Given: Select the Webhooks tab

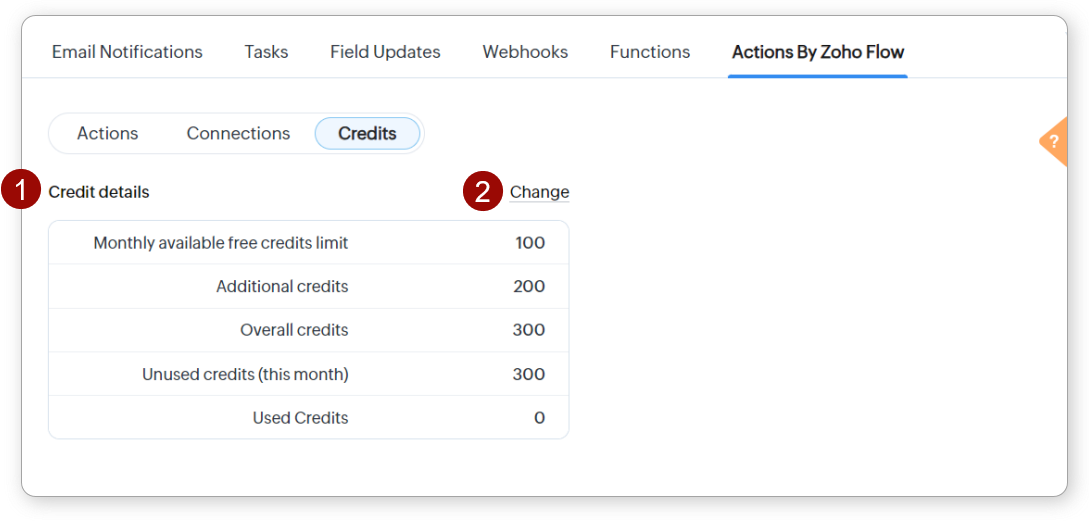Looking at the screenshot, I should point(525,52).
